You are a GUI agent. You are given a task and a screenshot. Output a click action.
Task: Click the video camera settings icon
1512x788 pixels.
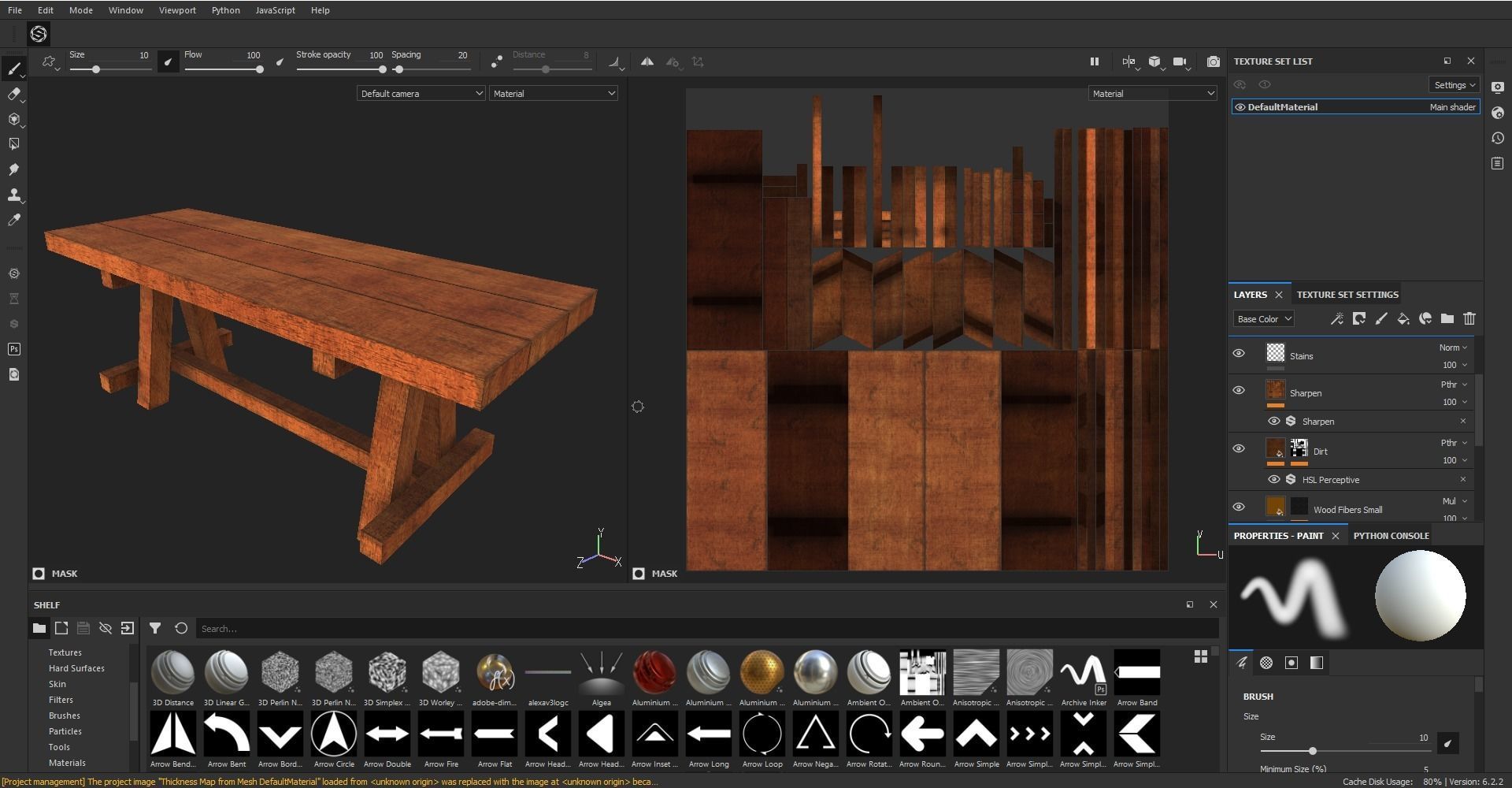(1180, 61)
